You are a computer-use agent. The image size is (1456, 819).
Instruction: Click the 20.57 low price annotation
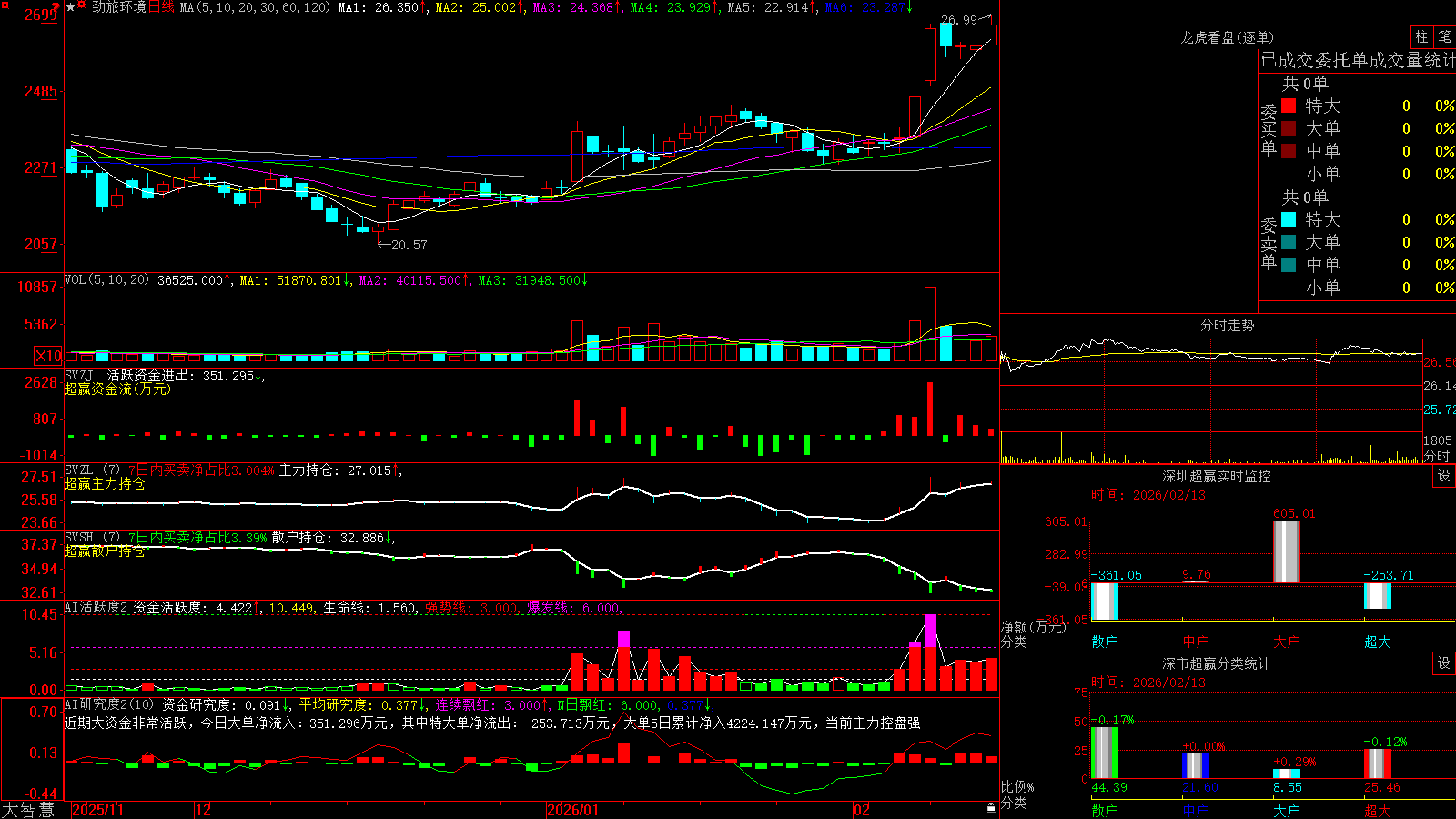tap(409, 245)
